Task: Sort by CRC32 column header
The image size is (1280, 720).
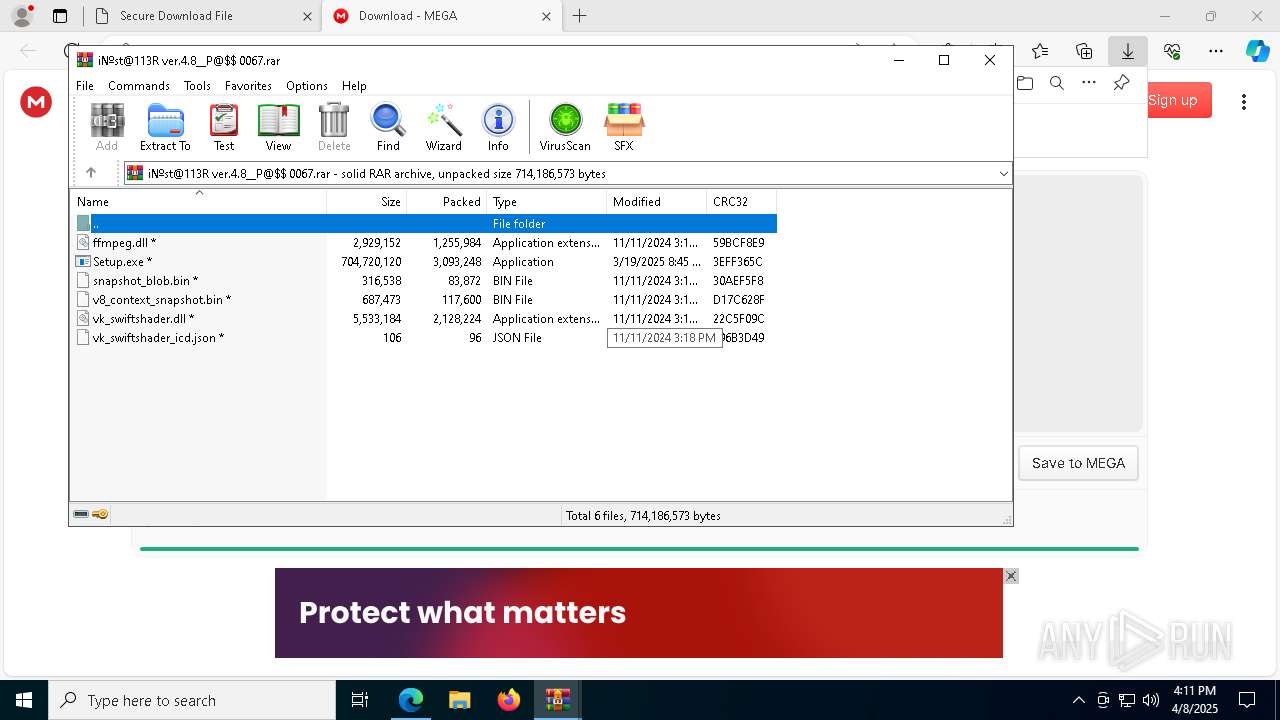Action: pyautogui.click(x=742, y=201)
